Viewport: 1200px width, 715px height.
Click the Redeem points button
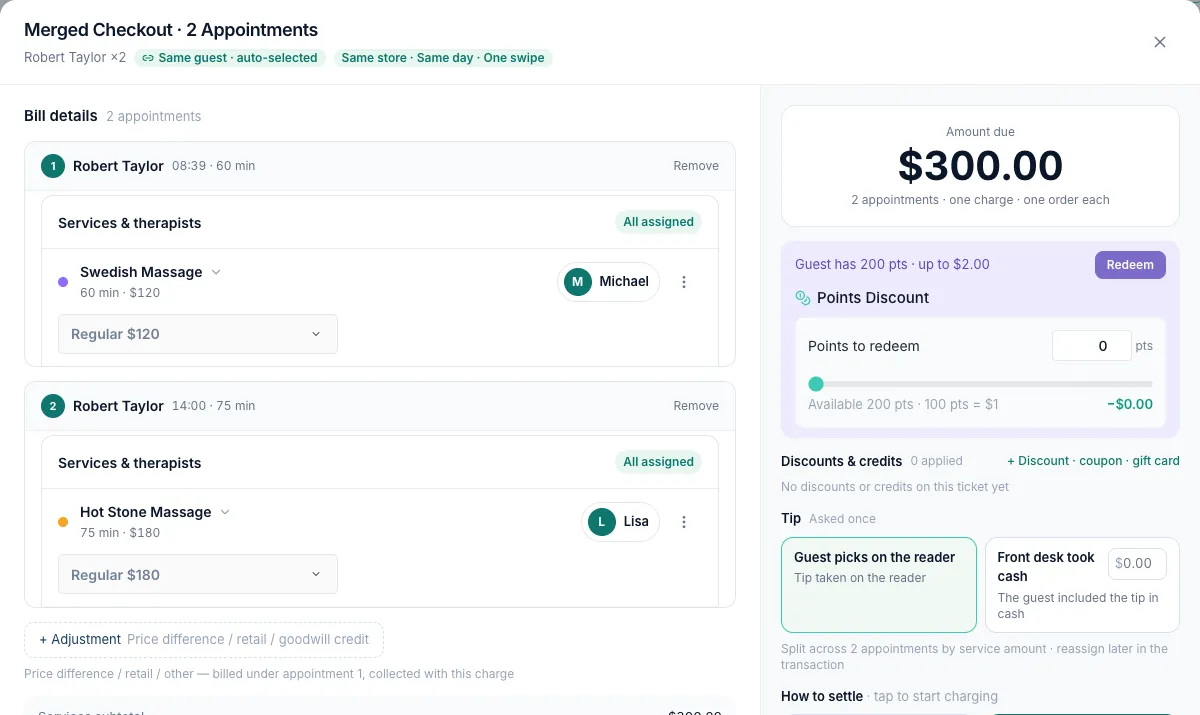tap(1130, 265)
